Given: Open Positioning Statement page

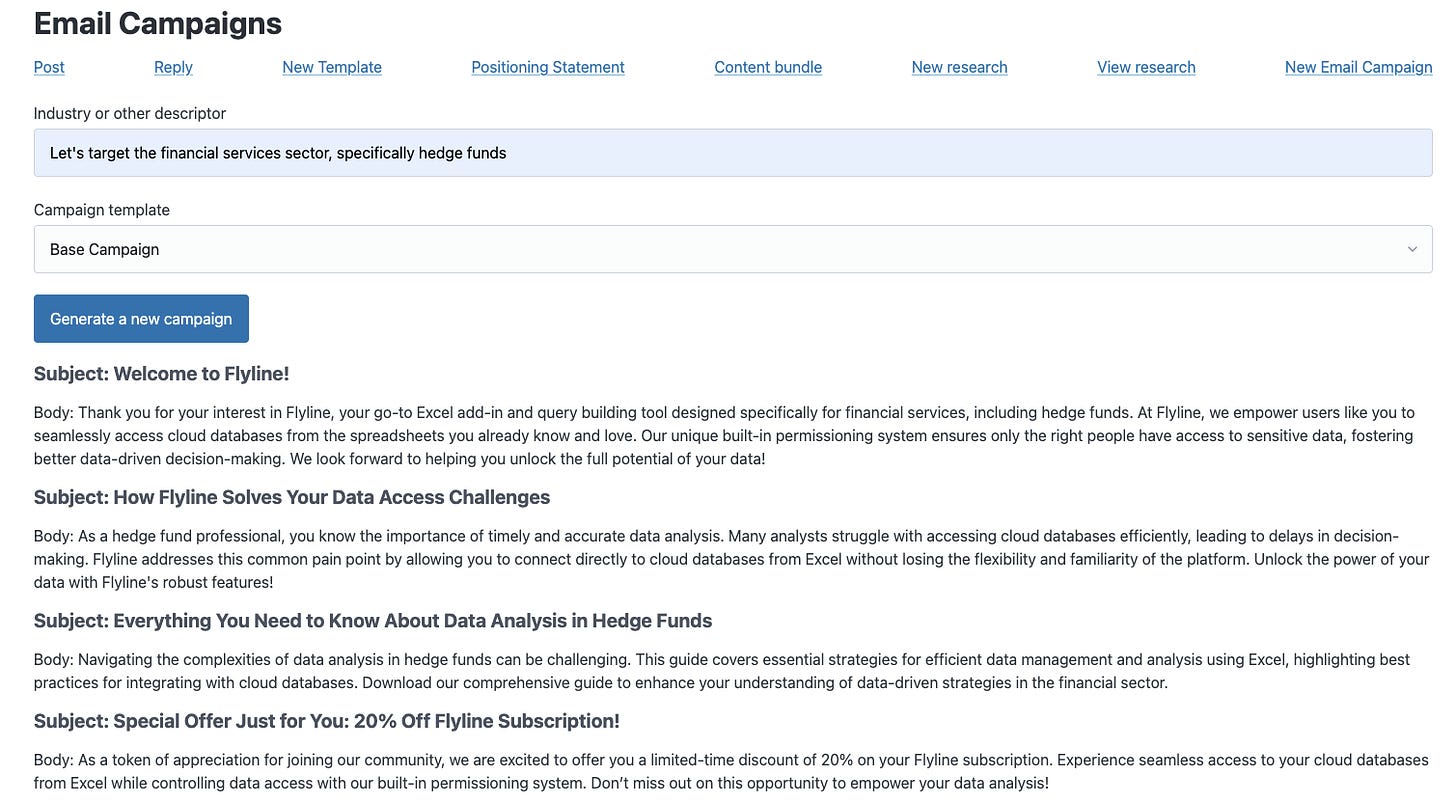Looking at the screenshot, I should pos(548,67).
